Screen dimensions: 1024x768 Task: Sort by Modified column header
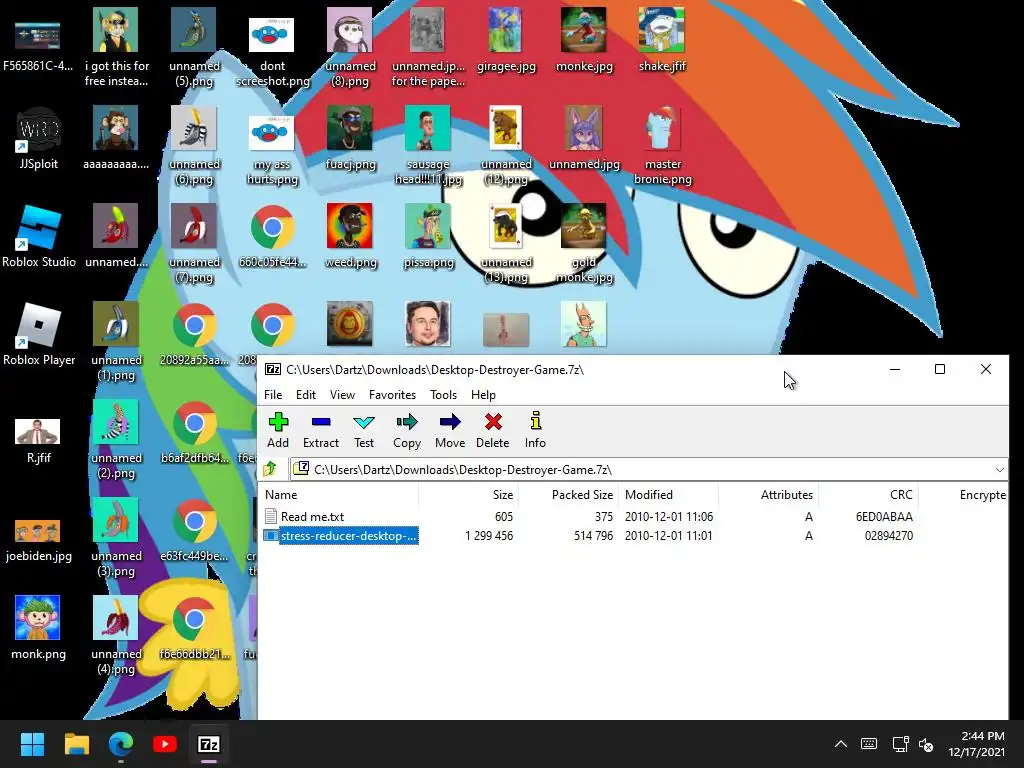coord(668,495)
